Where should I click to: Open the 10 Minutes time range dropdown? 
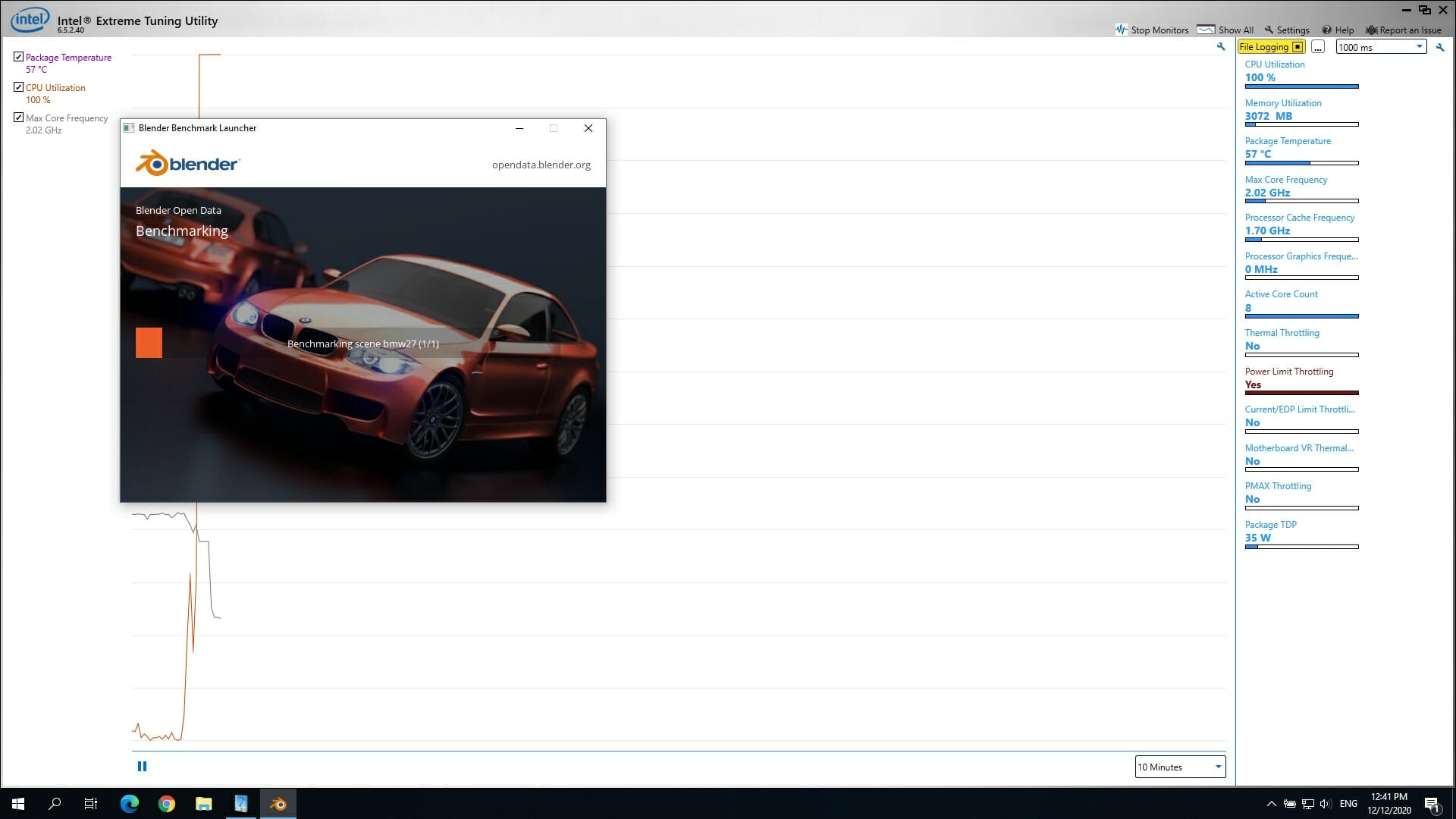1180,767
